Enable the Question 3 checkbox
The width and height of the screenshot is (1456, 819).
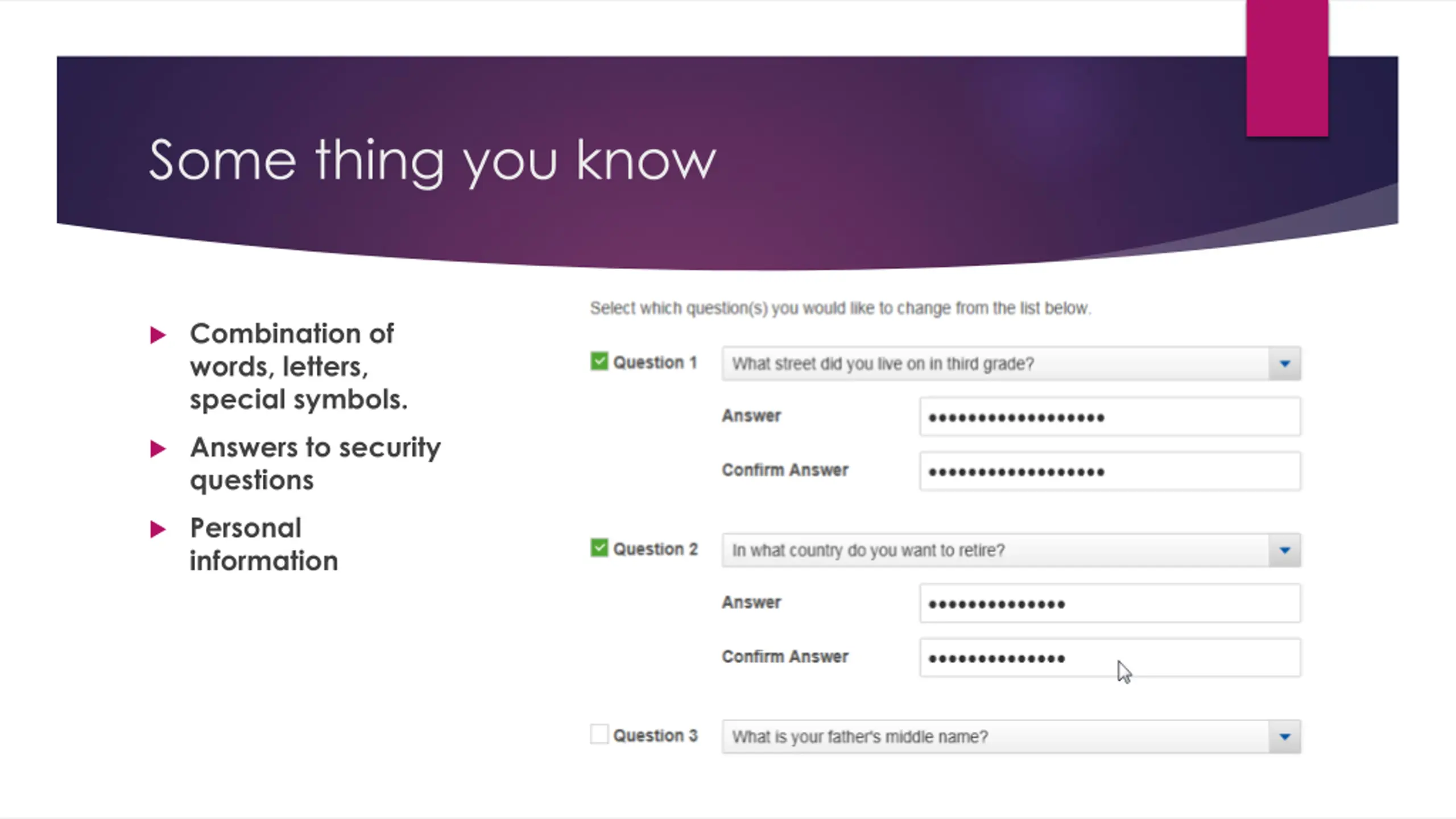coord(599,734)
